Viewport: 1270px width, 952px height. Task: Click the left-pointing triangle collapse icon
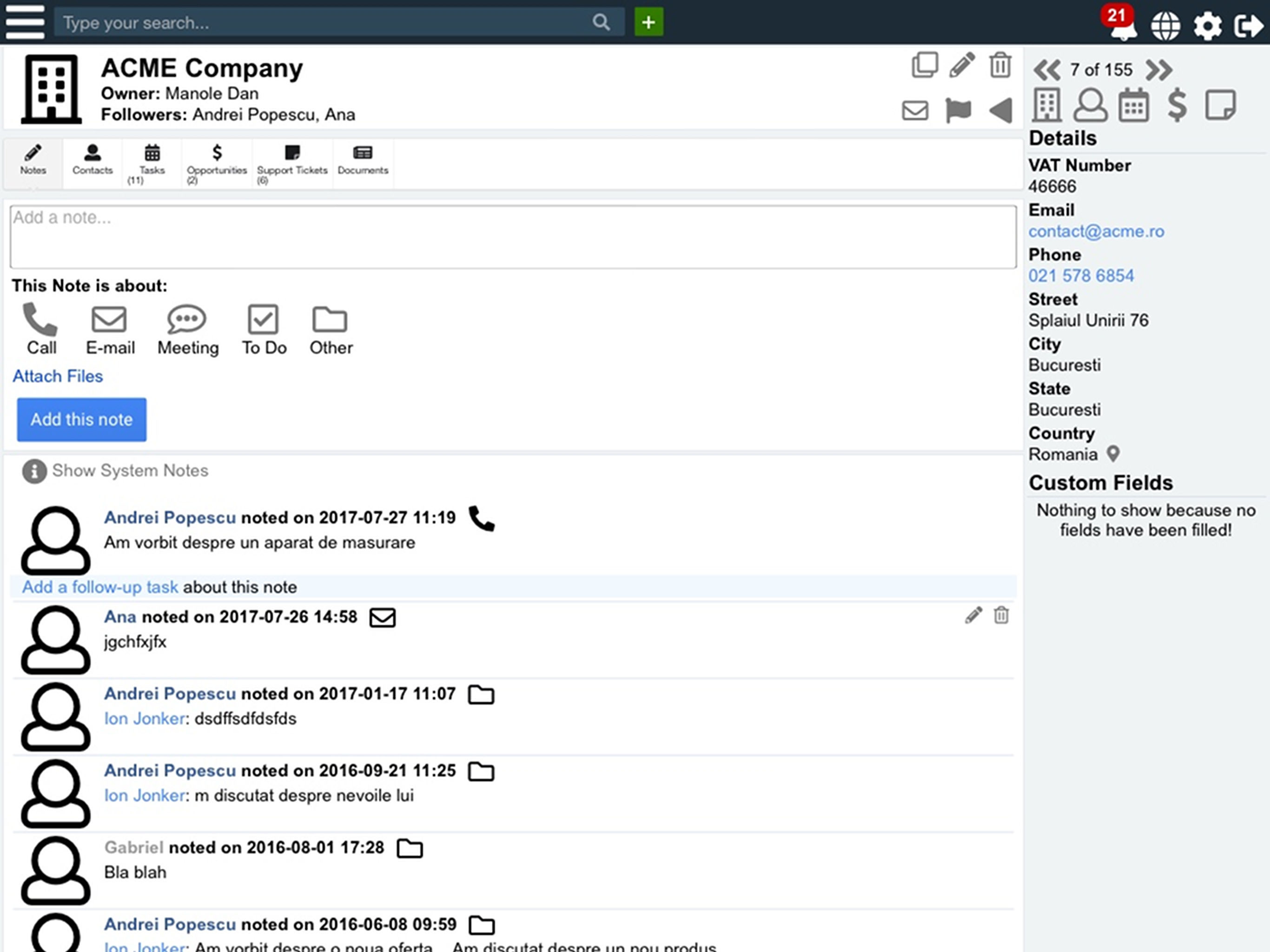point(1001,110)
